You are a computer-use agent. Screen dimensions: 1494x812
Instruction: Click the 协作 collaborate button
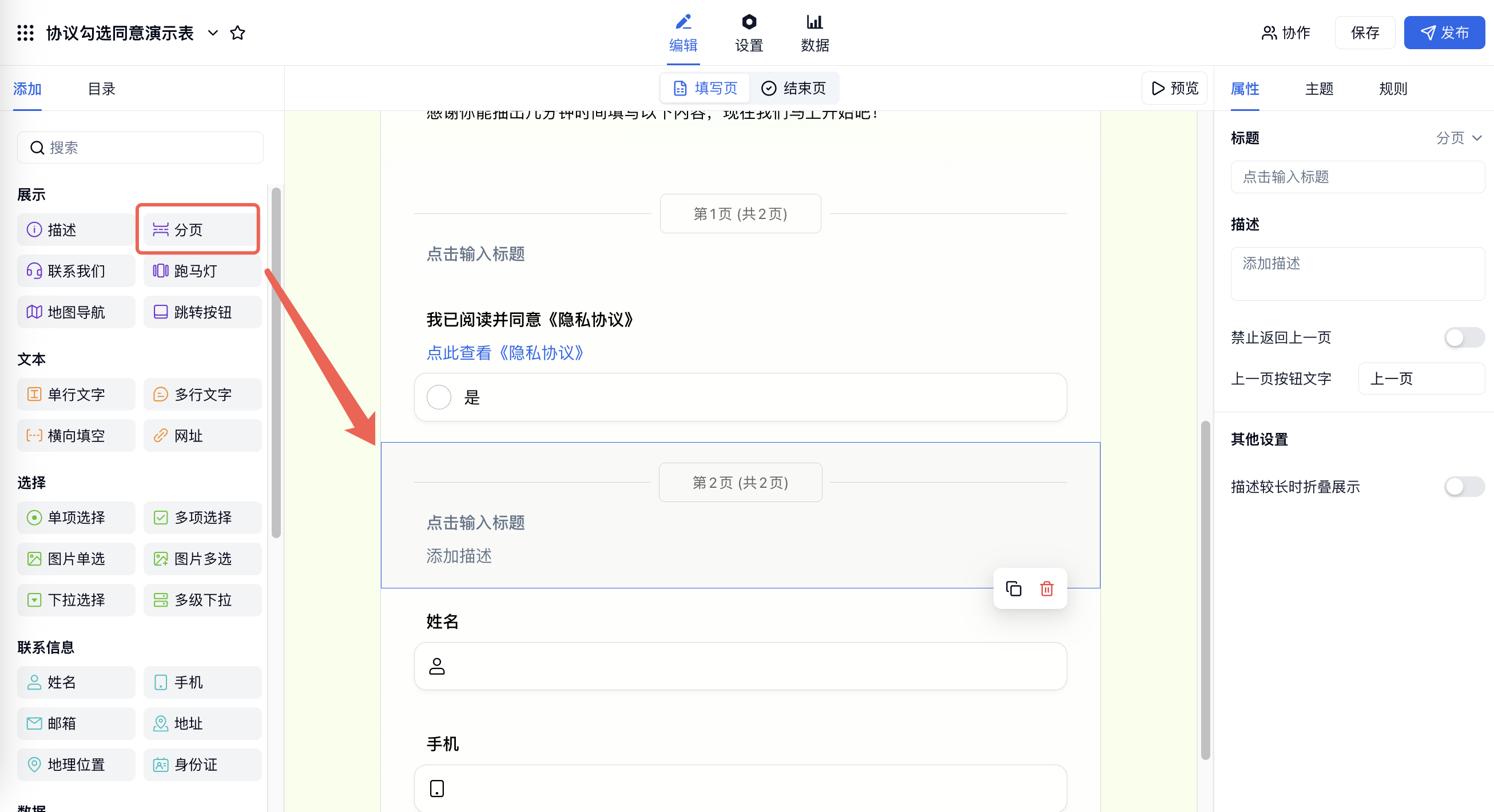1285,33
